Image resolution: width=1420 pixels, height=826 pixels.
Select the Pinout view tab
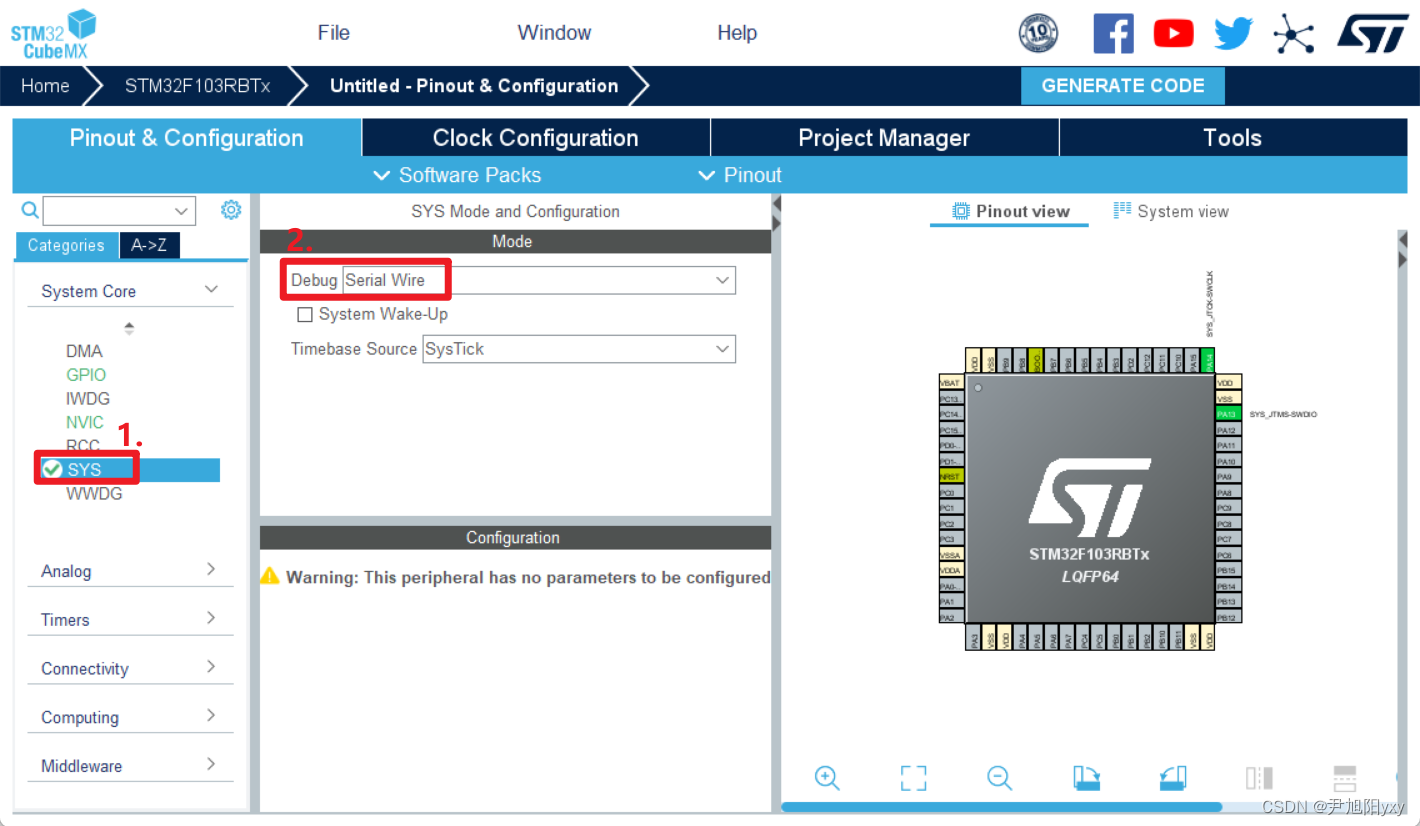(x=1011, y=211)
